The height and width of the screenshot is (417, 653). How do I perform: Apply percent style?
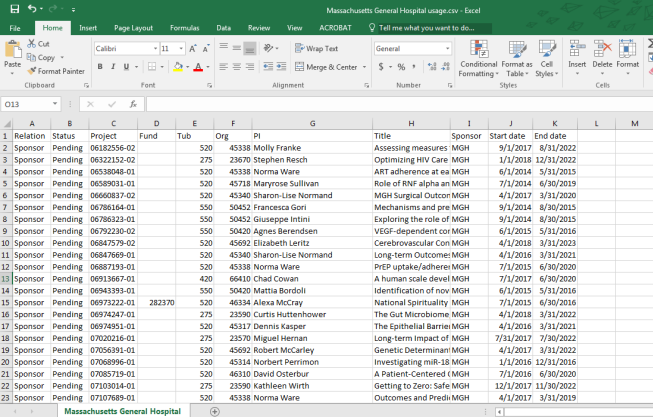401,67
